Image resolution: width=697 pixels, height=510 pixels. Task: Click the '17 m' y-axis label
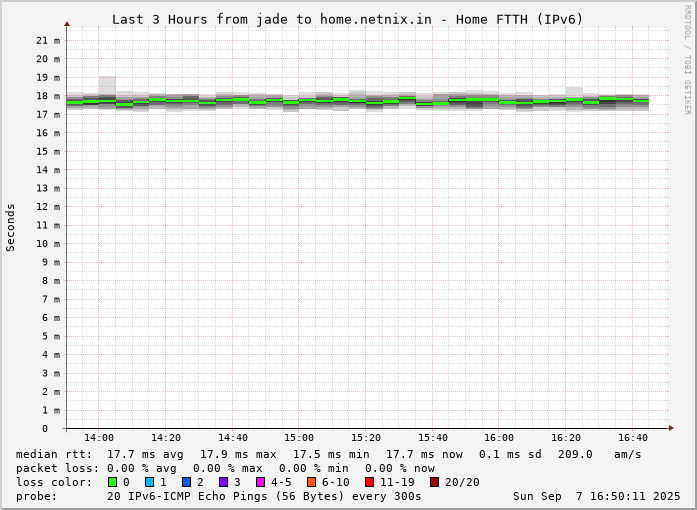[x=48, y=114]
